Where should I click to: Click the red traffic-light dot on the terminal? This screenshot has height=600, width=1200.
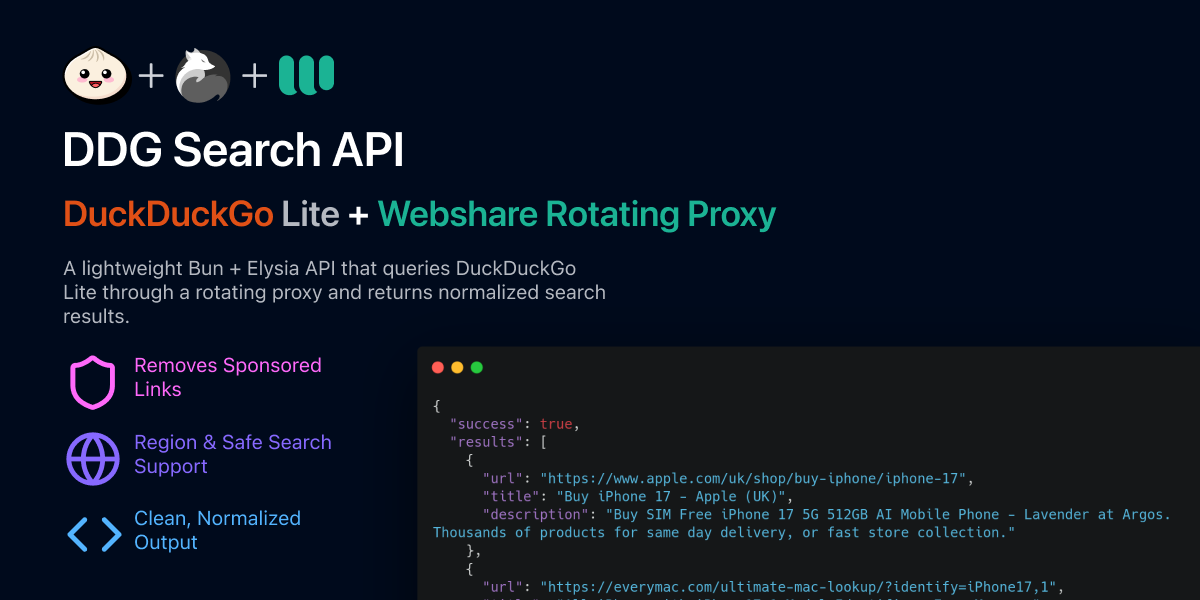438,367
